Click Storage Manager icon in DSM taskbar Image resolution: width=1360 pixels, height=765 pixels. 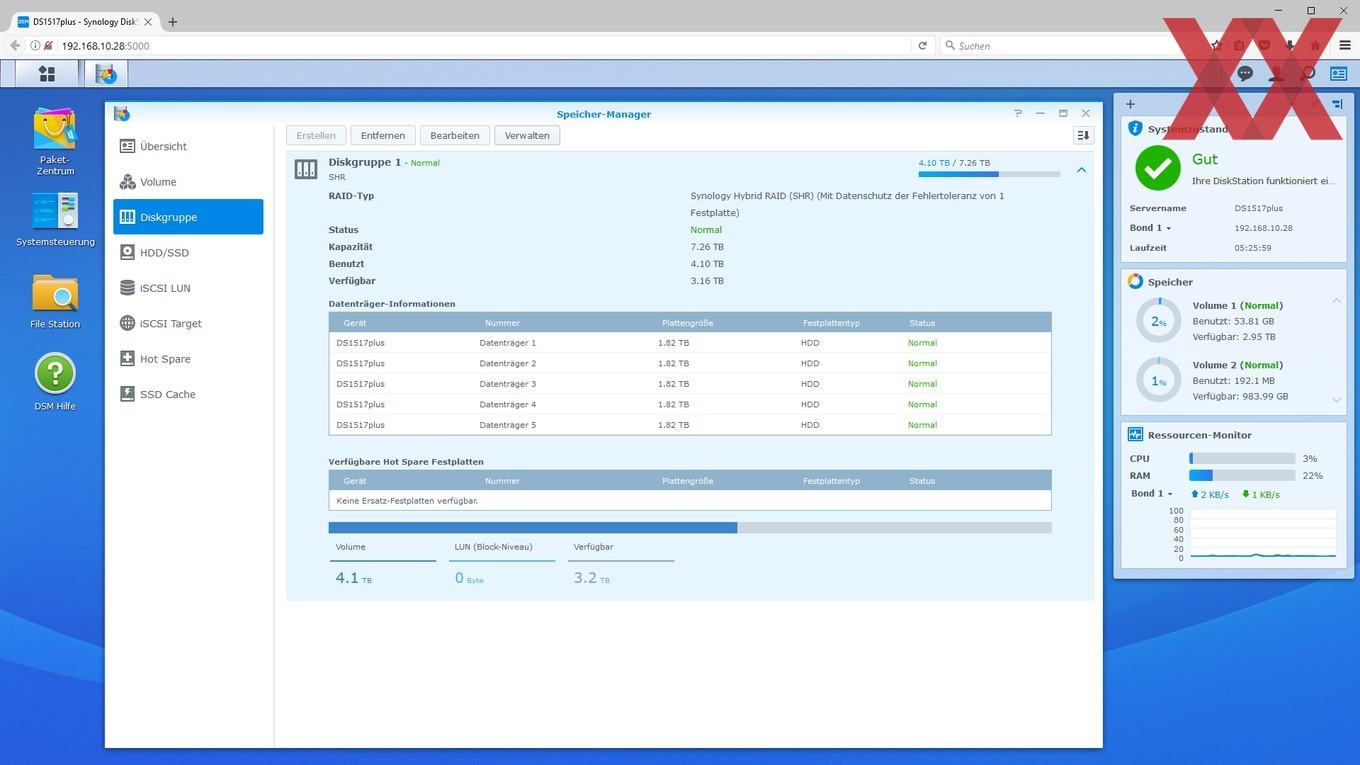tap(106, 74)
